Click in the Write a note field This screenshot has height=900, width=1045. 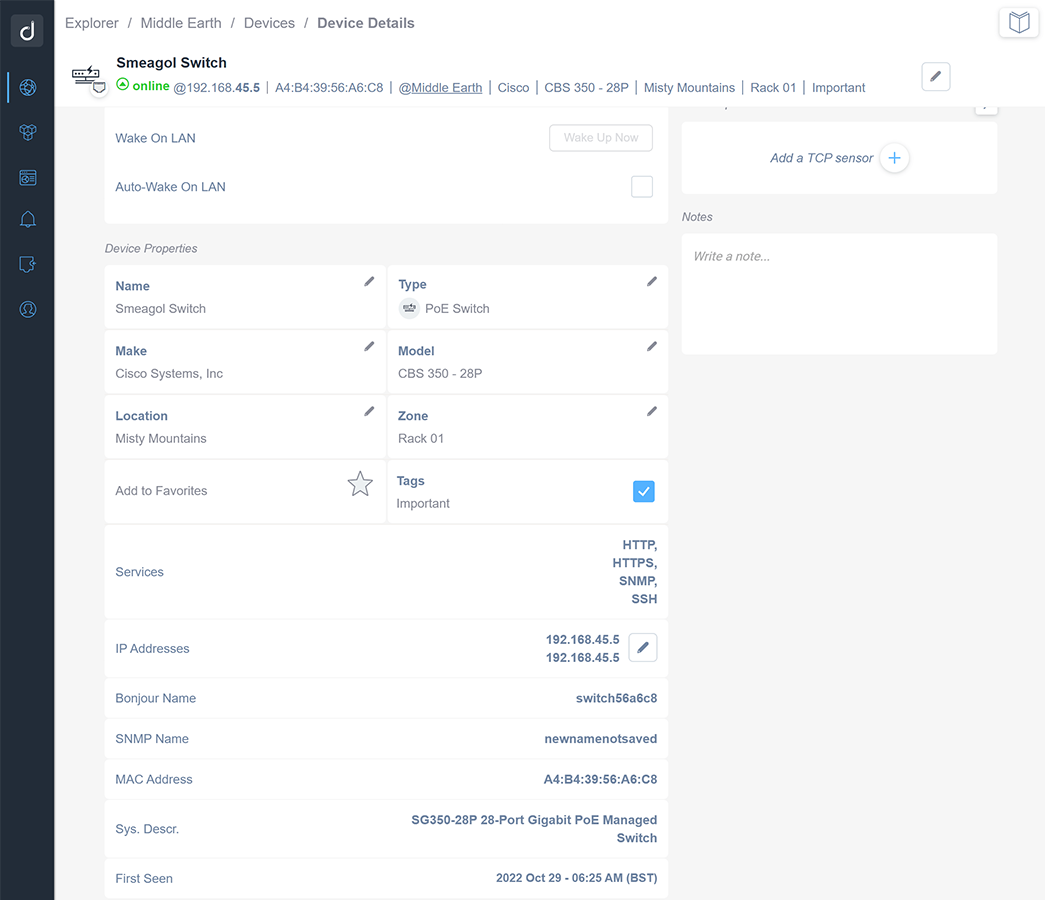pos(838,293)
